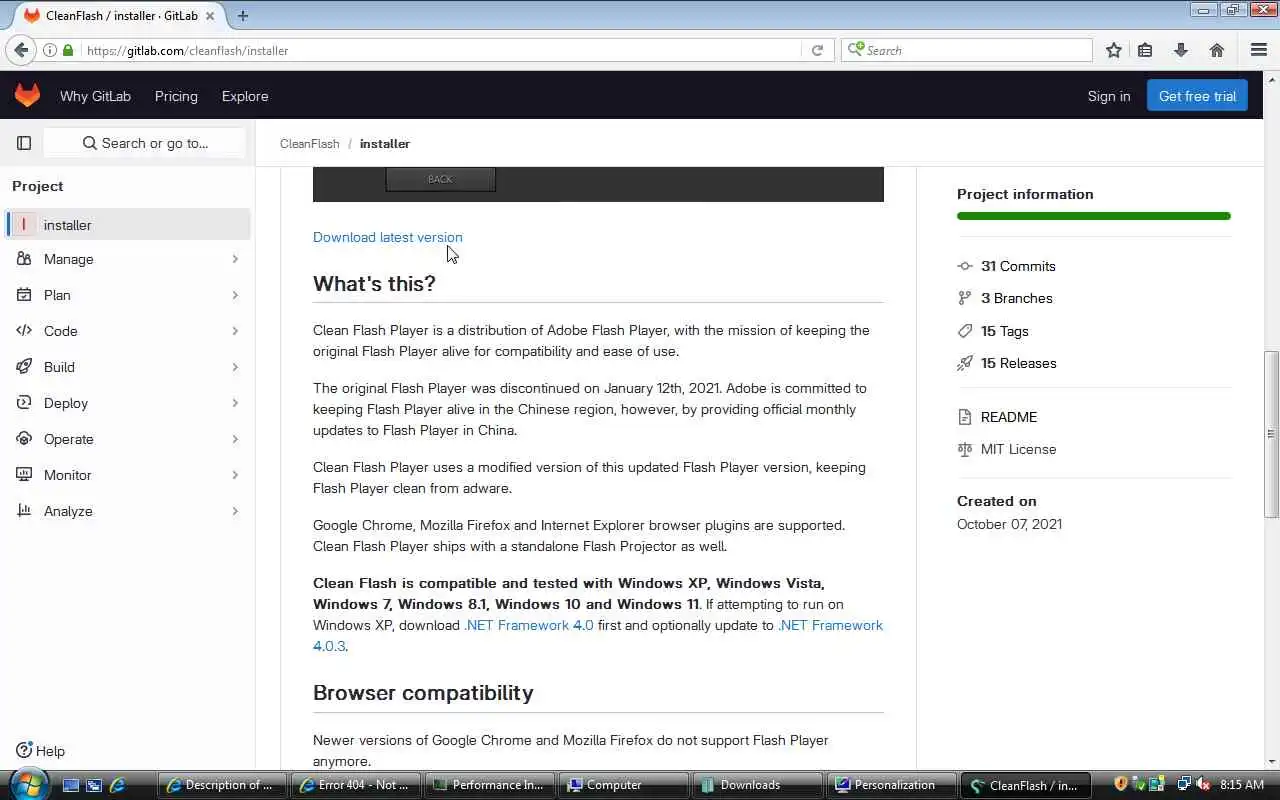Screen dimensions: 1280x800
Task: Click the volume muted tray icon
Action: tap(1203, 785)
